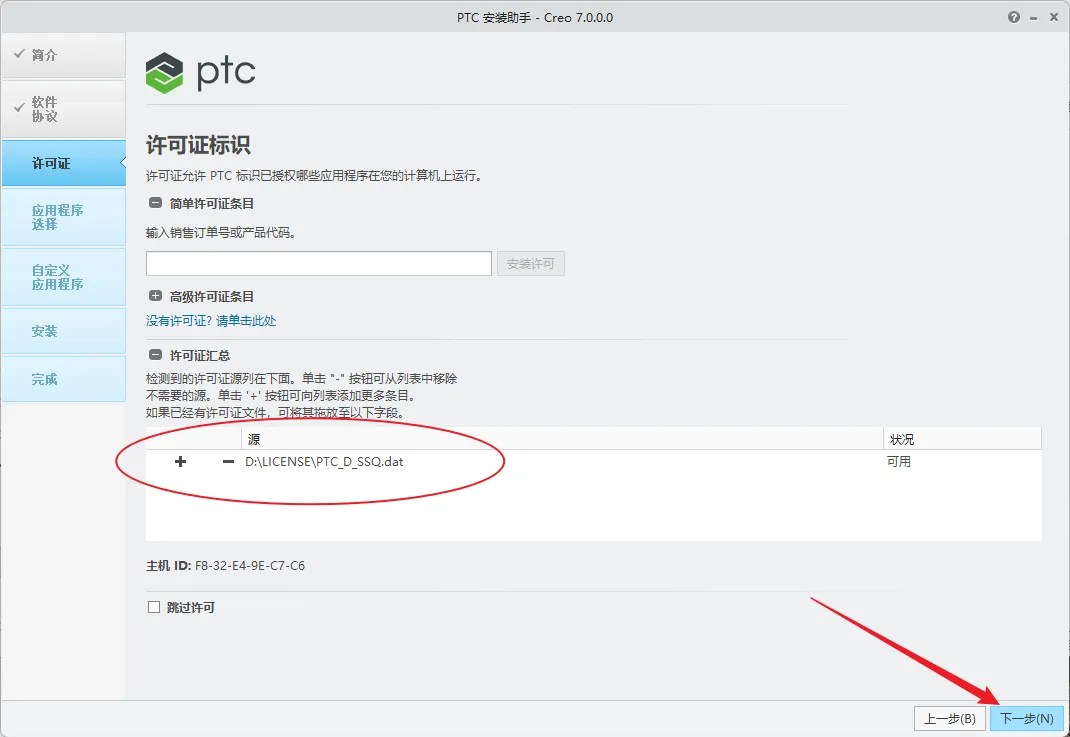
Task: Go to 完成 step in sidebar
Action: pos(63,379)
